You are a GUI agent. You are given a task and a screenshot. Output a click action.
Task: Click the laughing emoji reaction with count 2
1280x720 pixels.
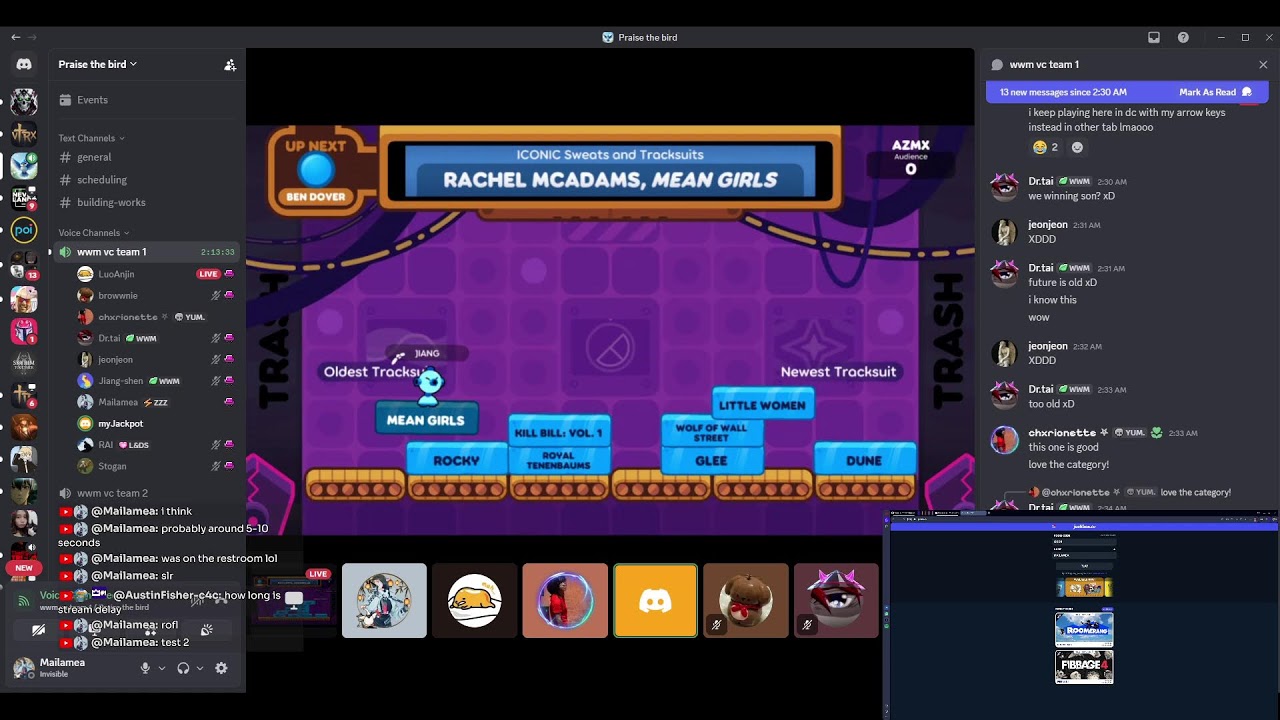[1045, 147]
